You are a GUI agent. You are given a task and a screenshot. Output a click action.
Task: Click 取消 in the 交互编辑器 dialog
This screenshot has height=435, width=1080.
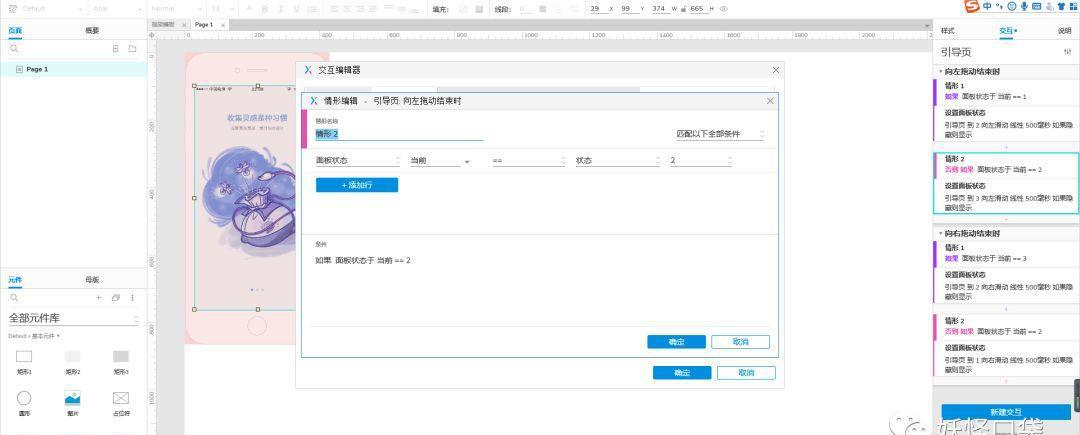pos(746,372)
